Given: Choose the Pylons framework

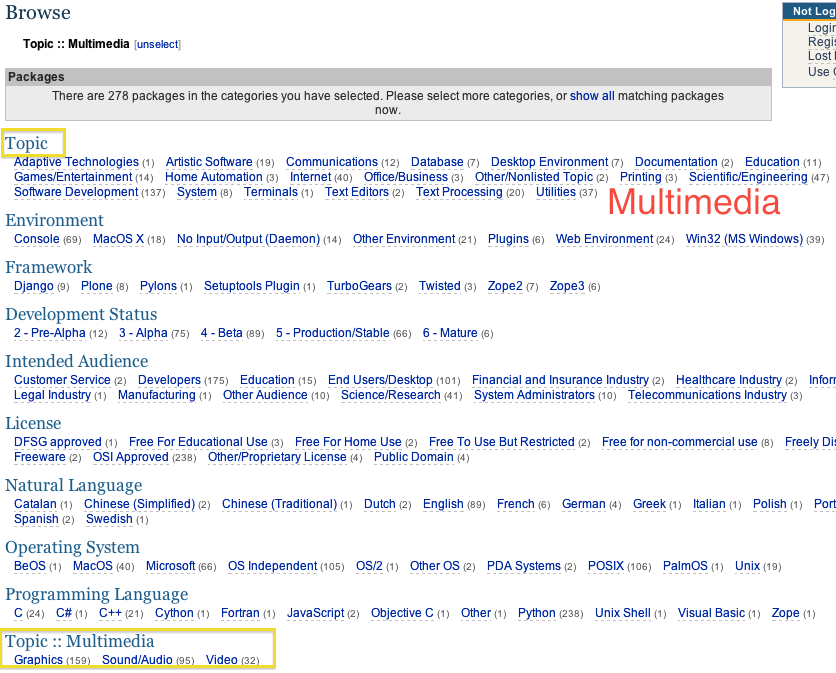Looking at the screenshot, I should click(158, 286).
